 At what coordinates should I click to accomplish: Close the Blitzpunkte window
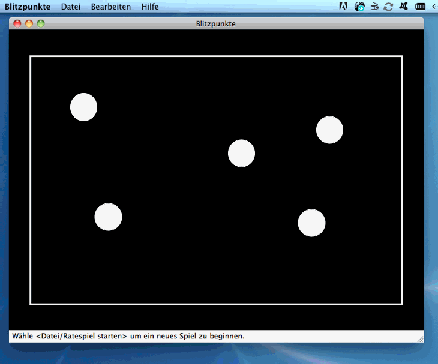pos(17,23)
